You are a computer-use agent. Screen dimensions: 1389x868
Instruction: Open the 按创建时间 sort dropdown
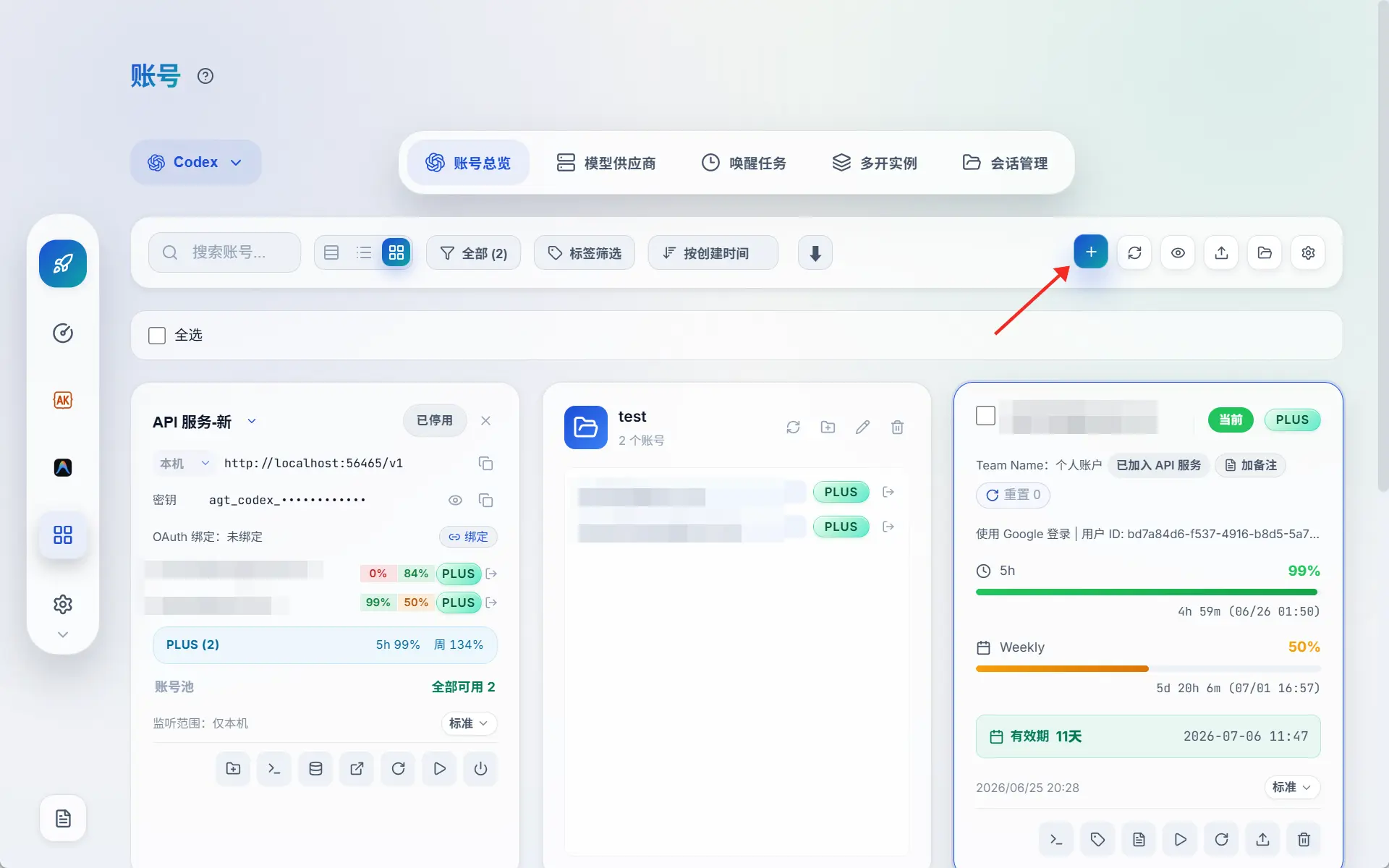click(713, 252)
